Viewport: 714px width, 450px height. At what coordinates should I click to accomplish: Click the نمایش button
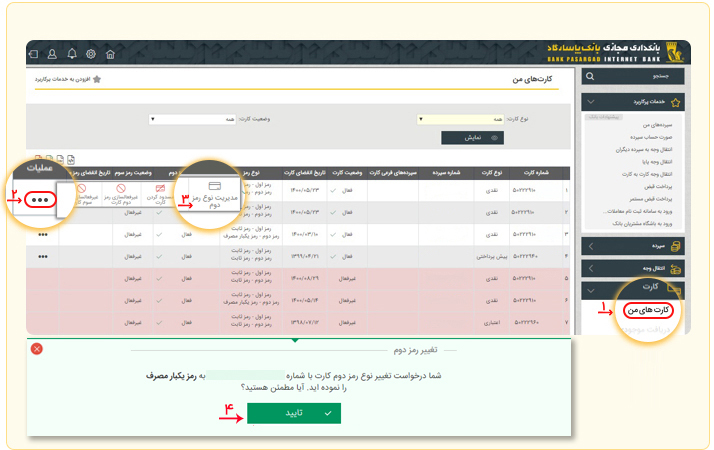[472, 138]
